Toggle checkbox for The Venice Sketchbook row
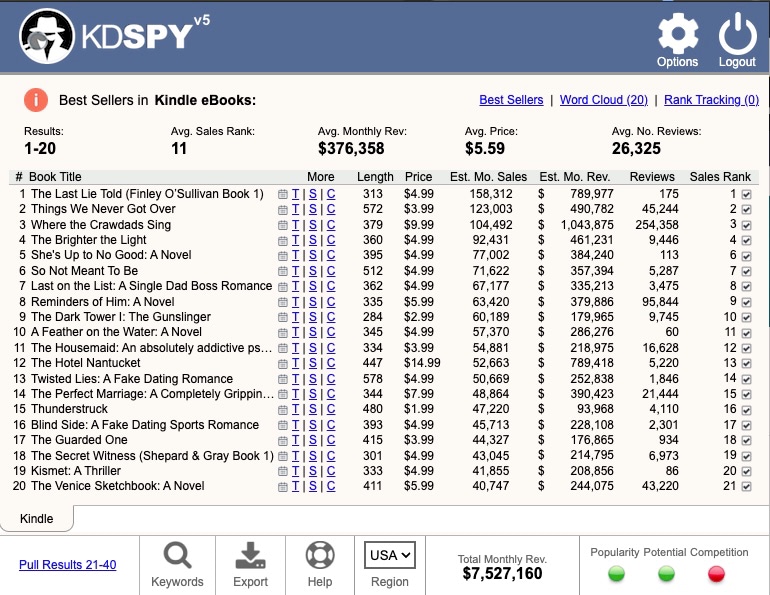 coord(746,487)
